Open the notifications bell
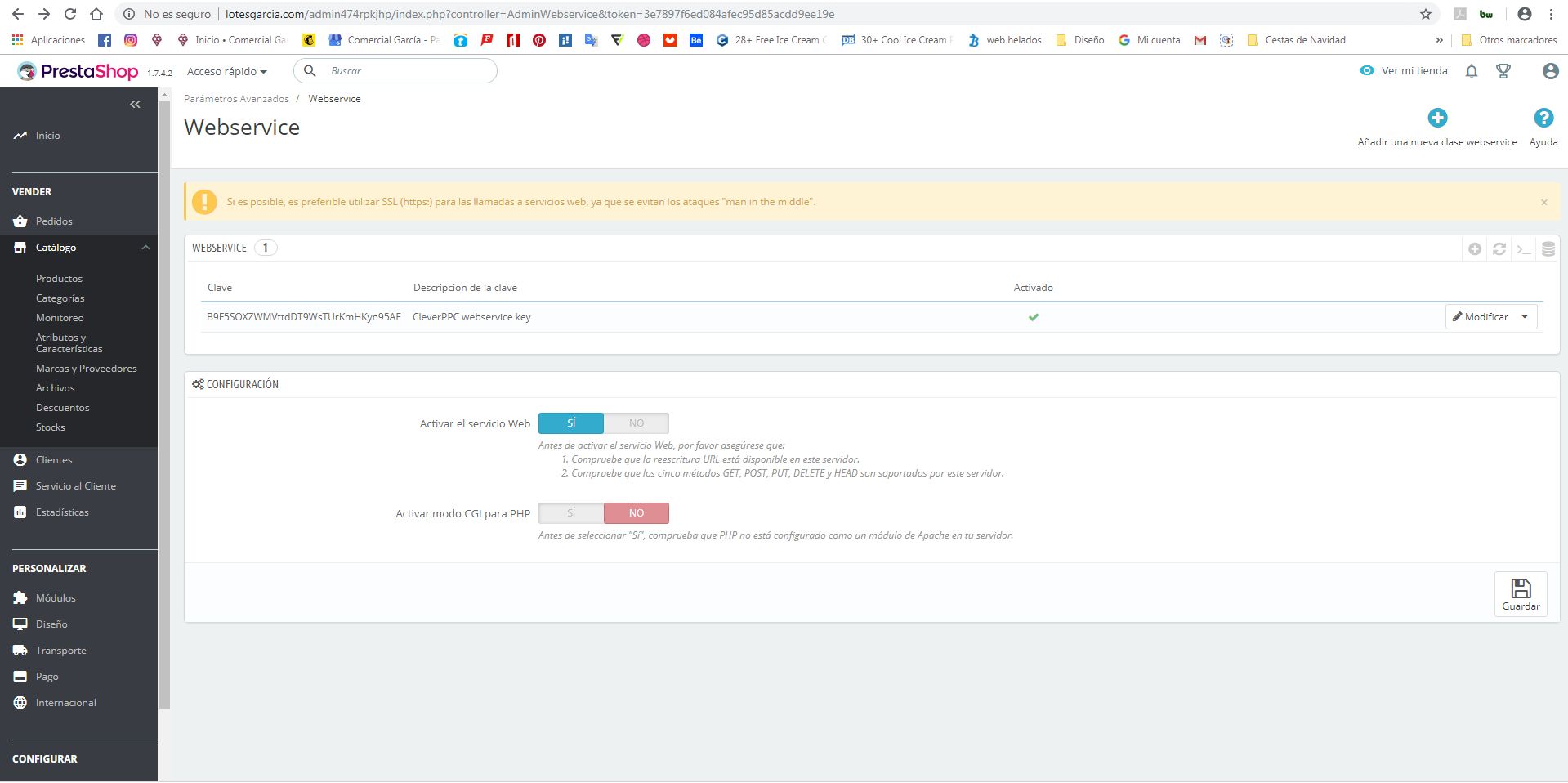 1472,71
